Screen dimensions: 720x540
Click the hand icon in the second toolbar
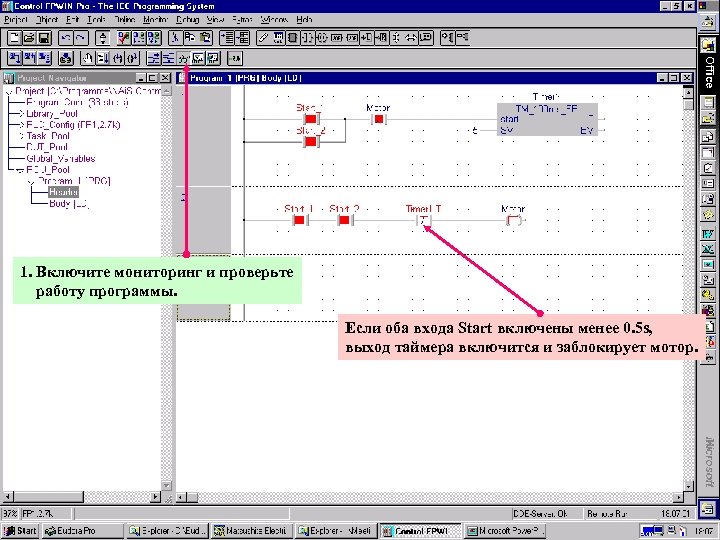click(87, 58)
